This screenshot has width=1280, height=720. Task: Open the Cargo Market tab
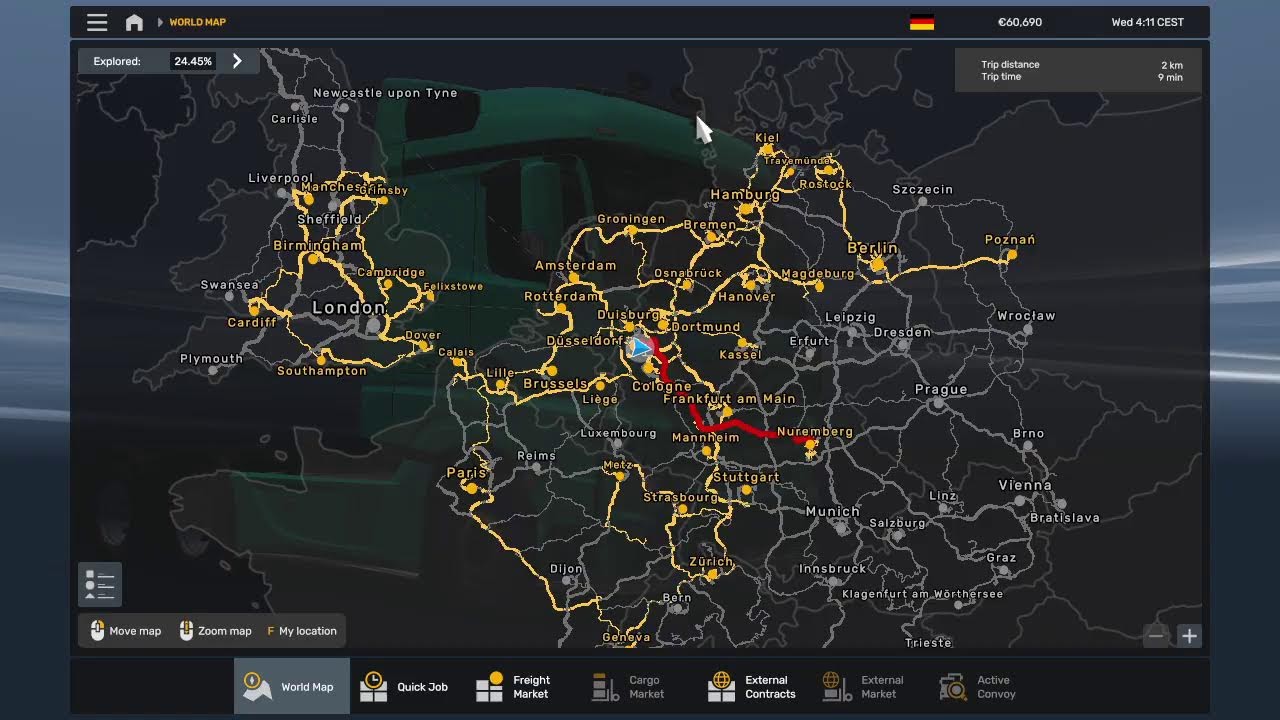pos(630,686)
